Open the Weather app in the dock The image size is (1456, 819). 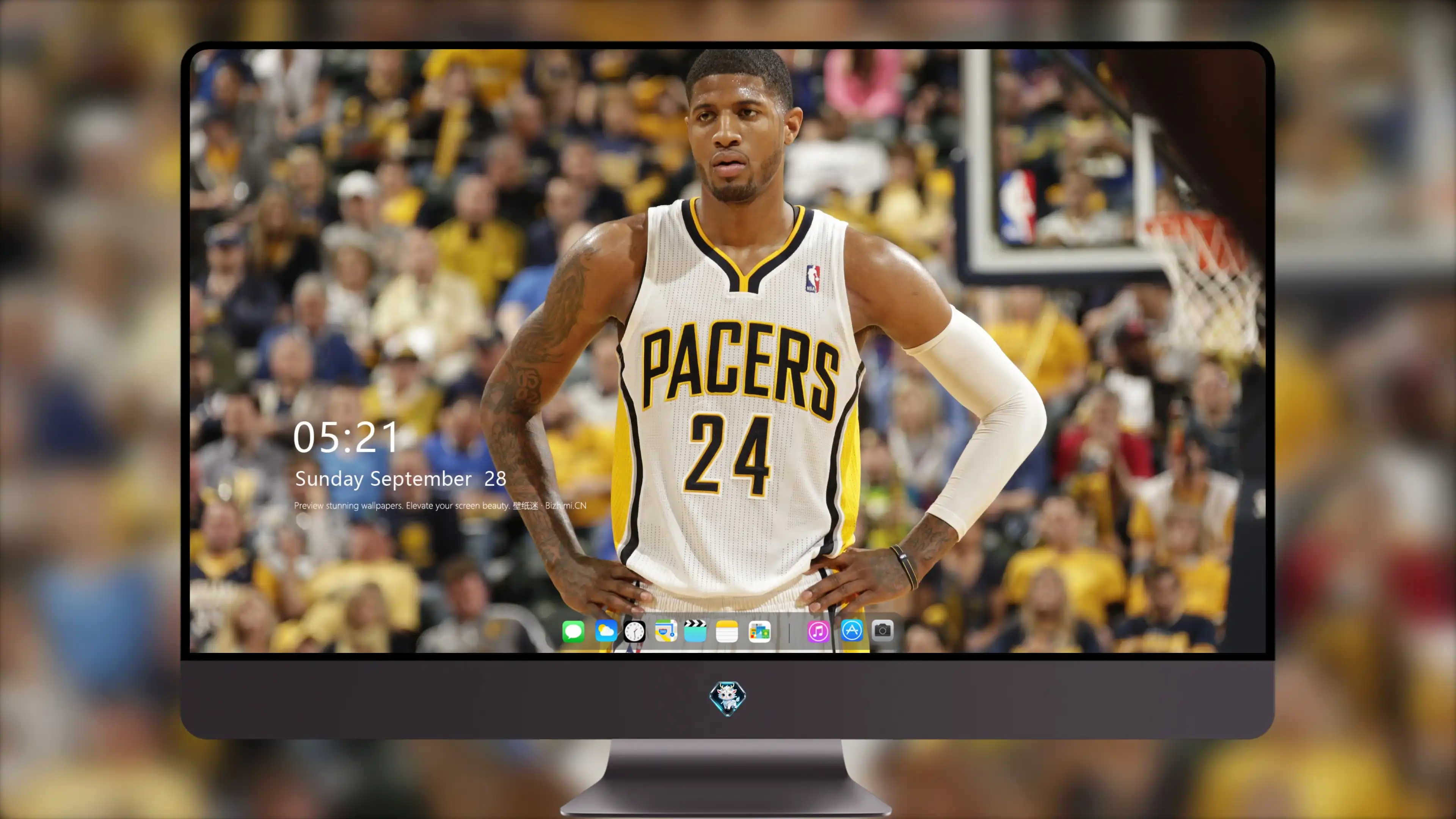click(x=606, y=631)
